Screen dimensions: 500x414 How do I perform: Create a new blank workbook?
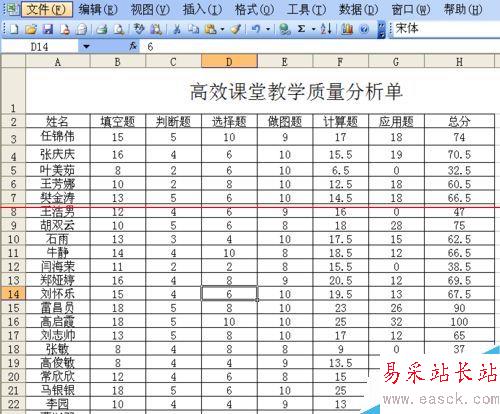tap(14, 29)
